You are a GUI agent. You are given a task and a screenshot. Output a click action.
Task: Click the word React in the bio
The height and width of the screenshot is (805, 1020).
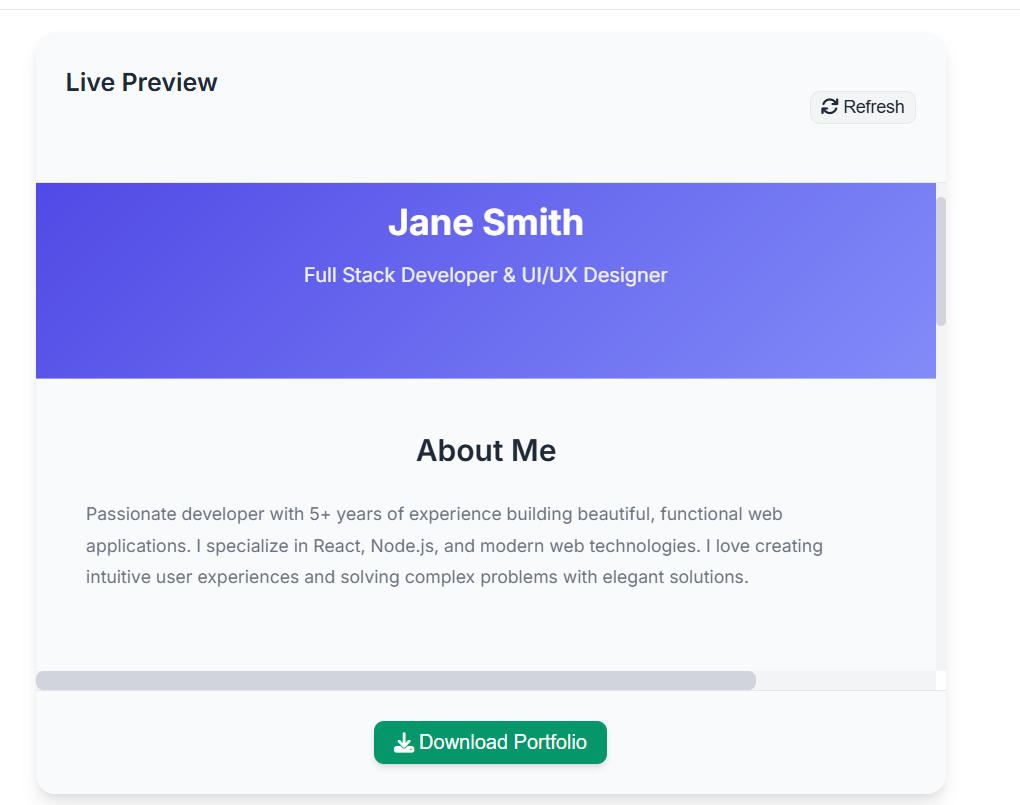click(x=337, y=546)
